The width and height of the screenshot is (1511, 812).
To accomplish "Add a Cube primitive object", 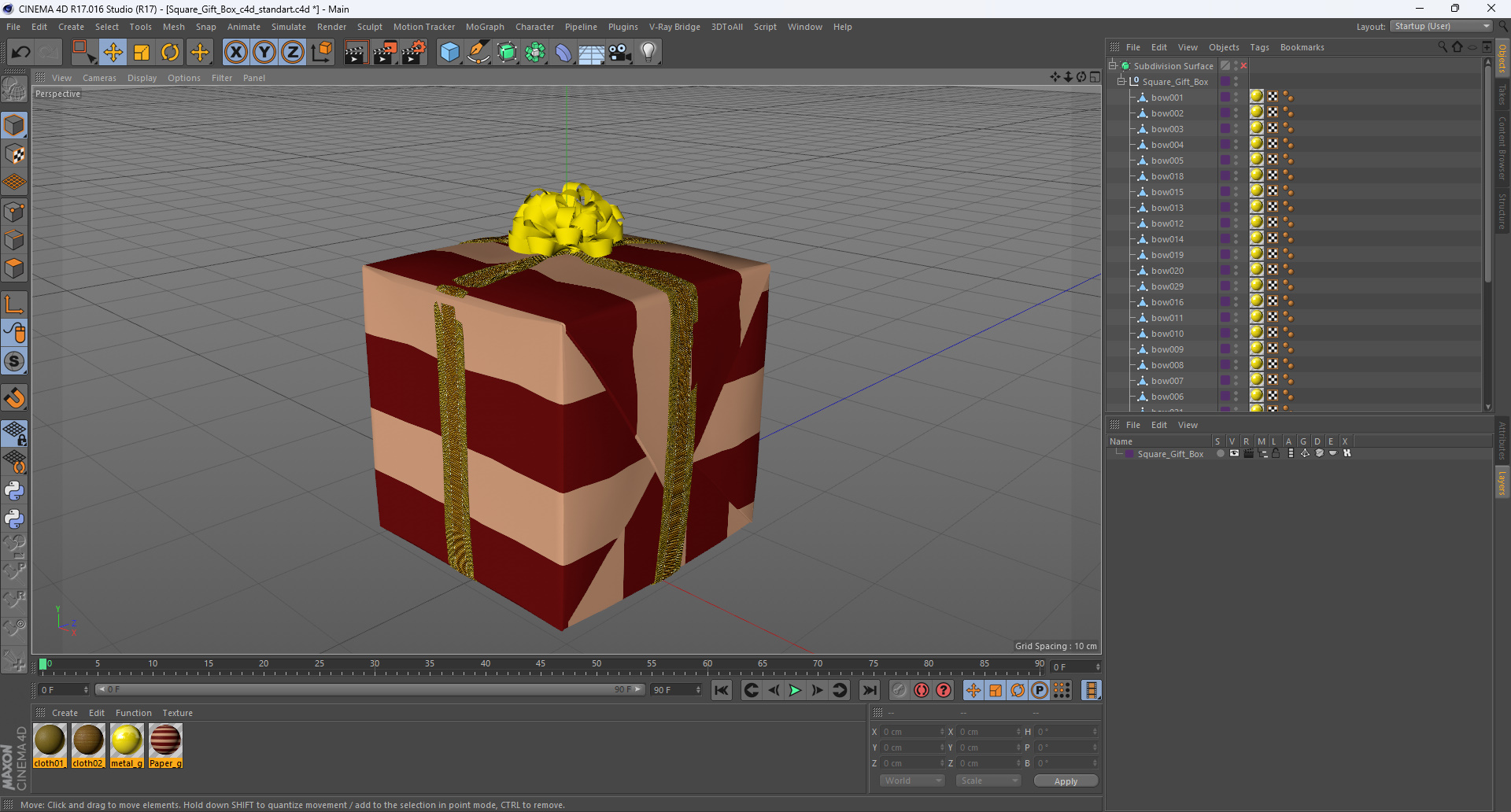I will [x=449, y=53].
